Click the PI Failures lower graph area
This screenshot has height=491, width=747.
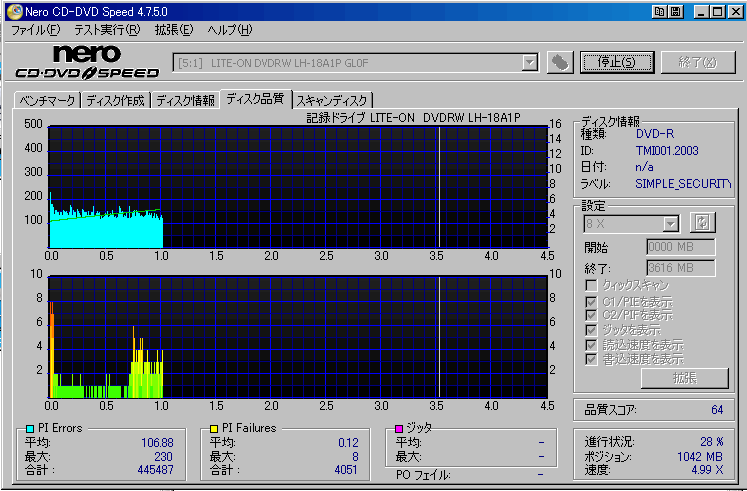coord(298,337)
